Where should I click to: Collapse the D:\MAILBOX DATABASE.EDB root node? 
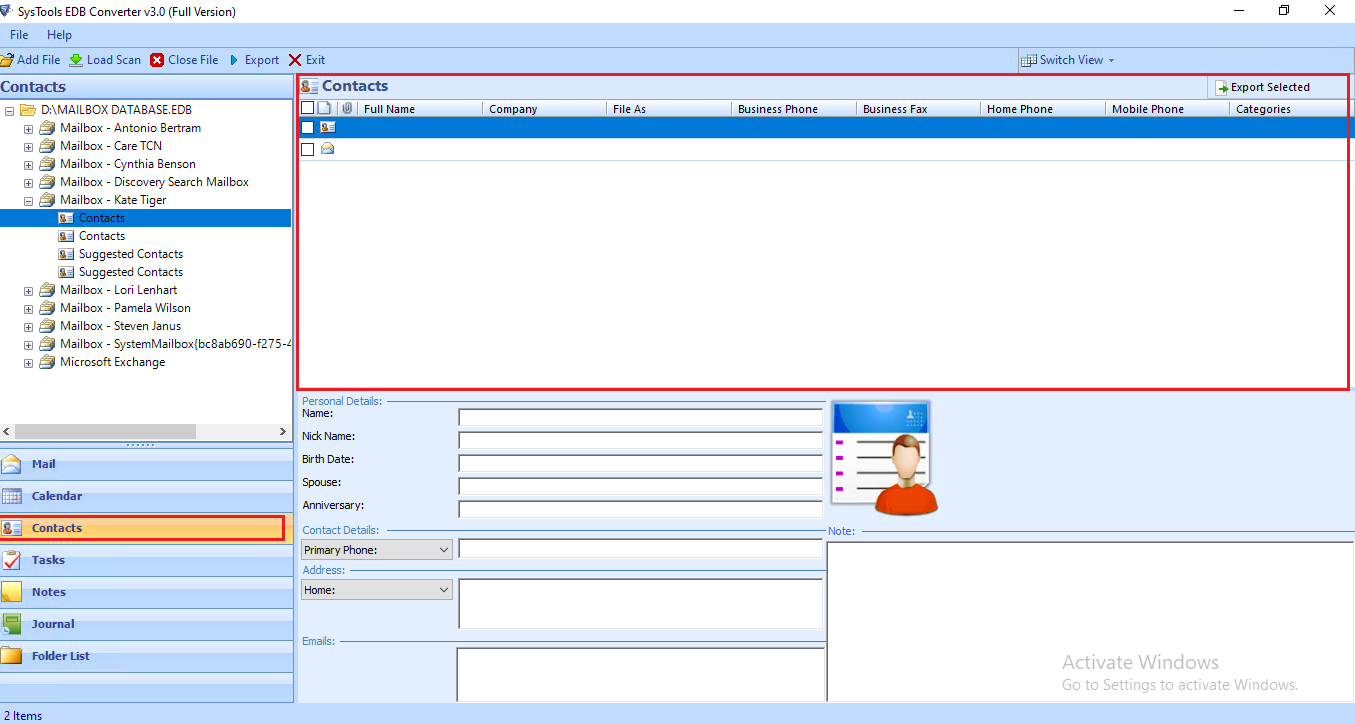pyautogui.click(x=9, y=110)
